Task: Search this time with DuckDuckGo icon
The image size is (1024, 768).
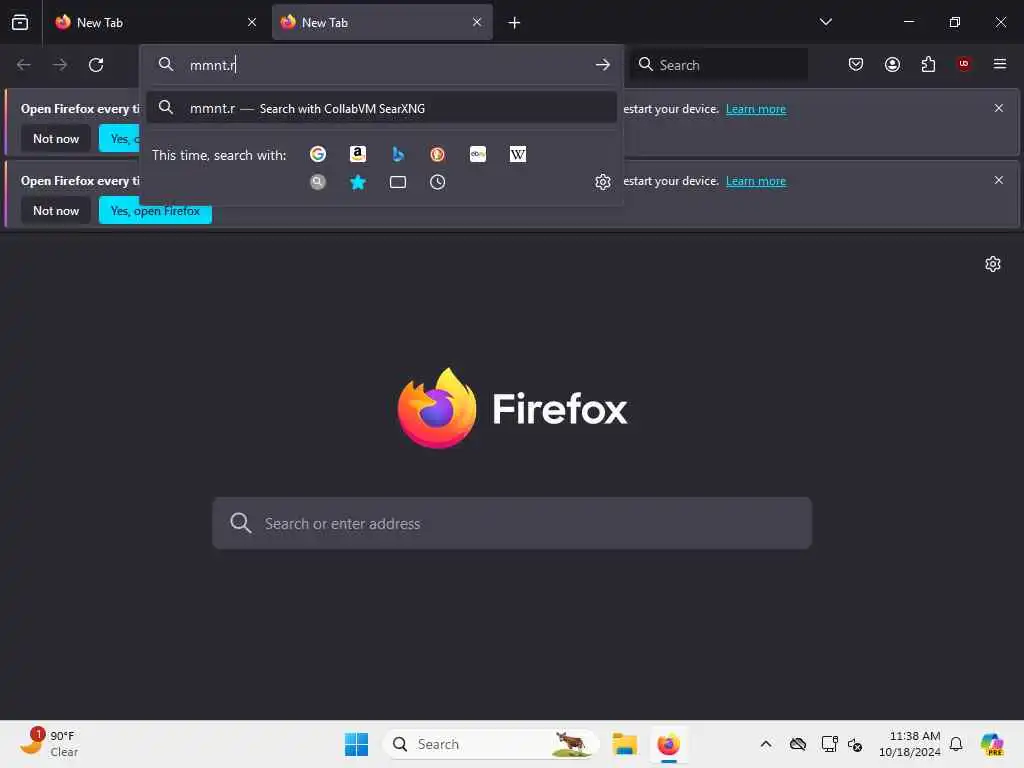Action: 438,154
